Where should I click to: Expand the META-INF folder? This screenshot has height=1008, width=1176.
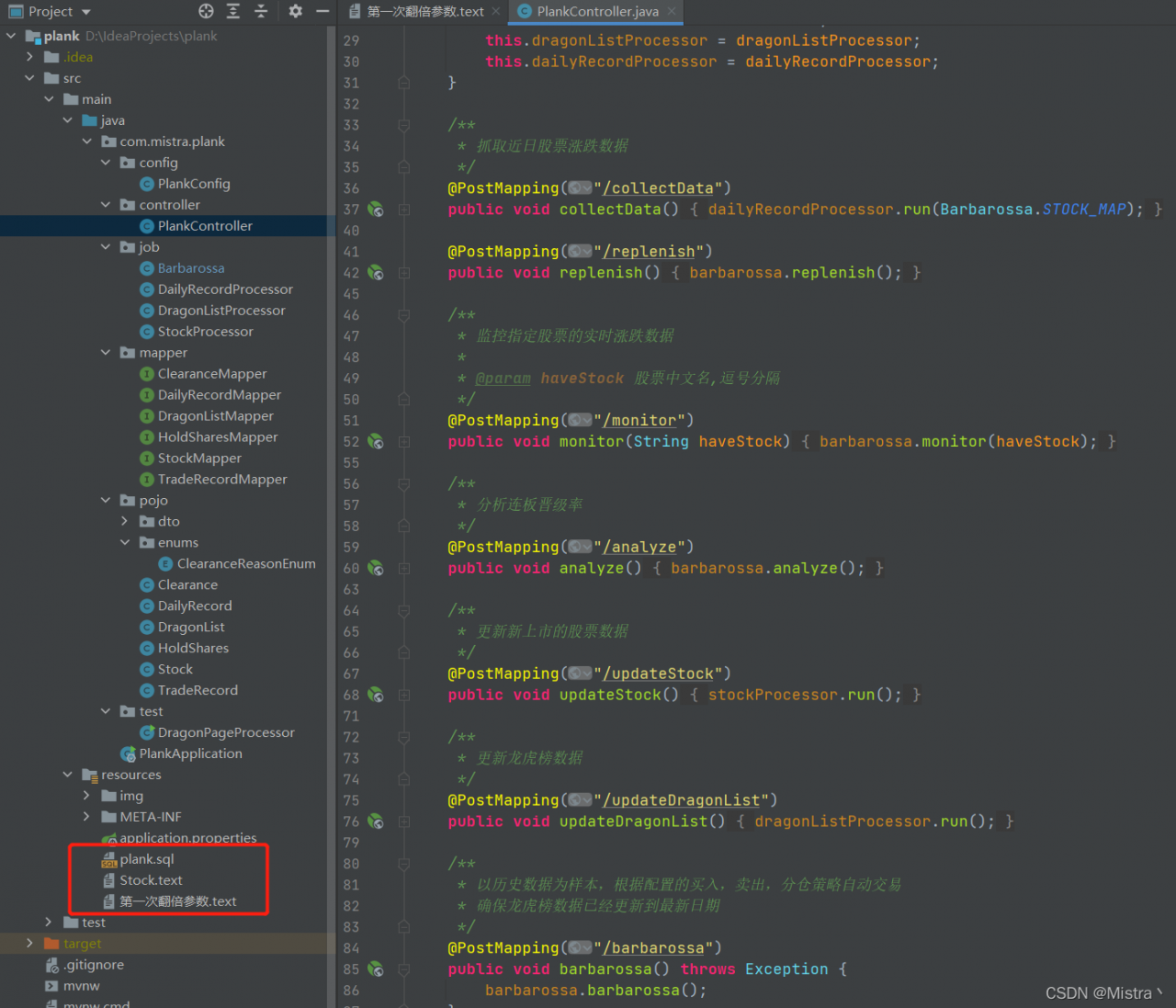coord(87,818)
